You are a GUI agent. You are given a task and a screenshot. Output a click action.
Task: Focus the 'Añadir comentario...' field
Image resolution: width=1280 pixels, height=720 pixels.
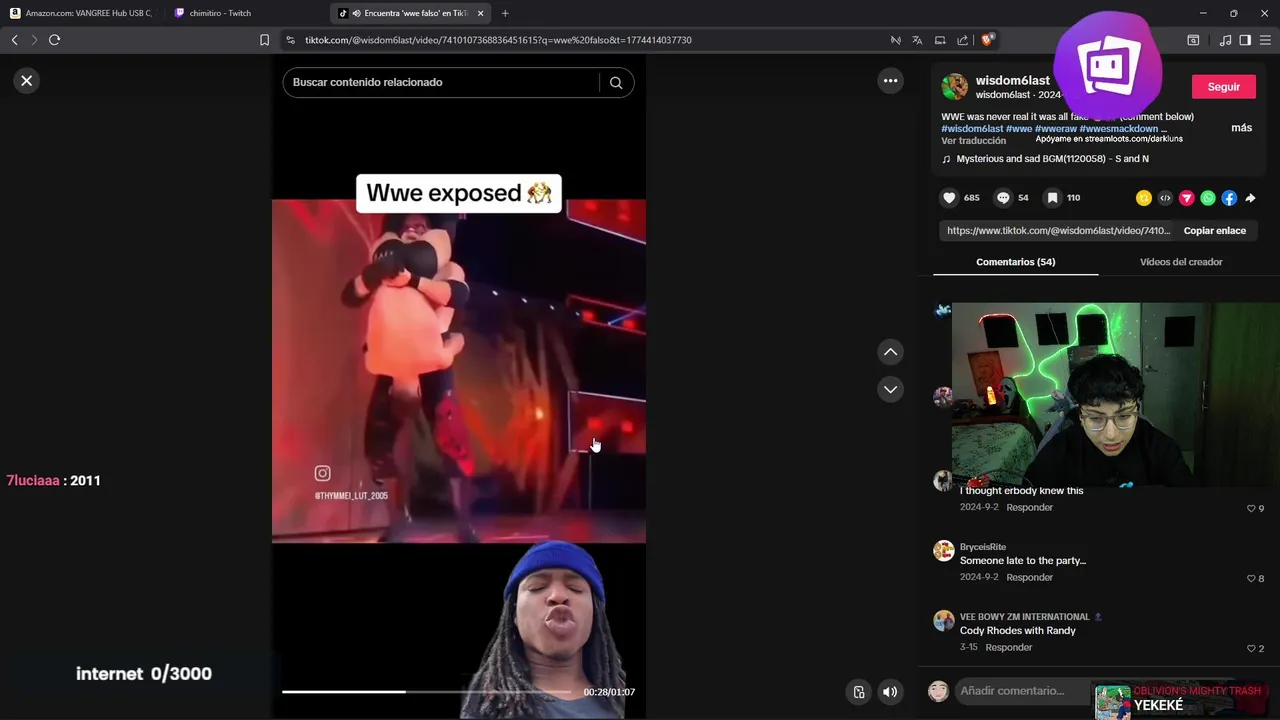(x=1020, y=691)
